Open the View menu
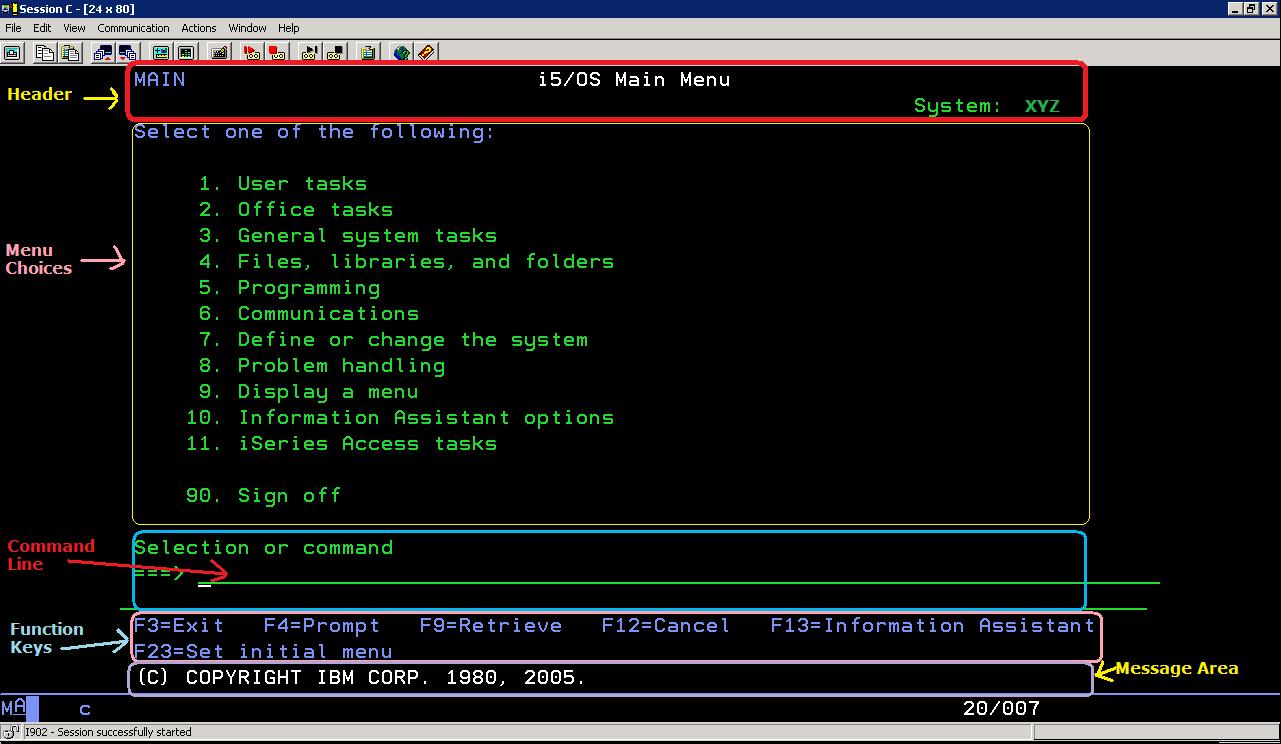1281x744 pixels. [x=75, y=28]
